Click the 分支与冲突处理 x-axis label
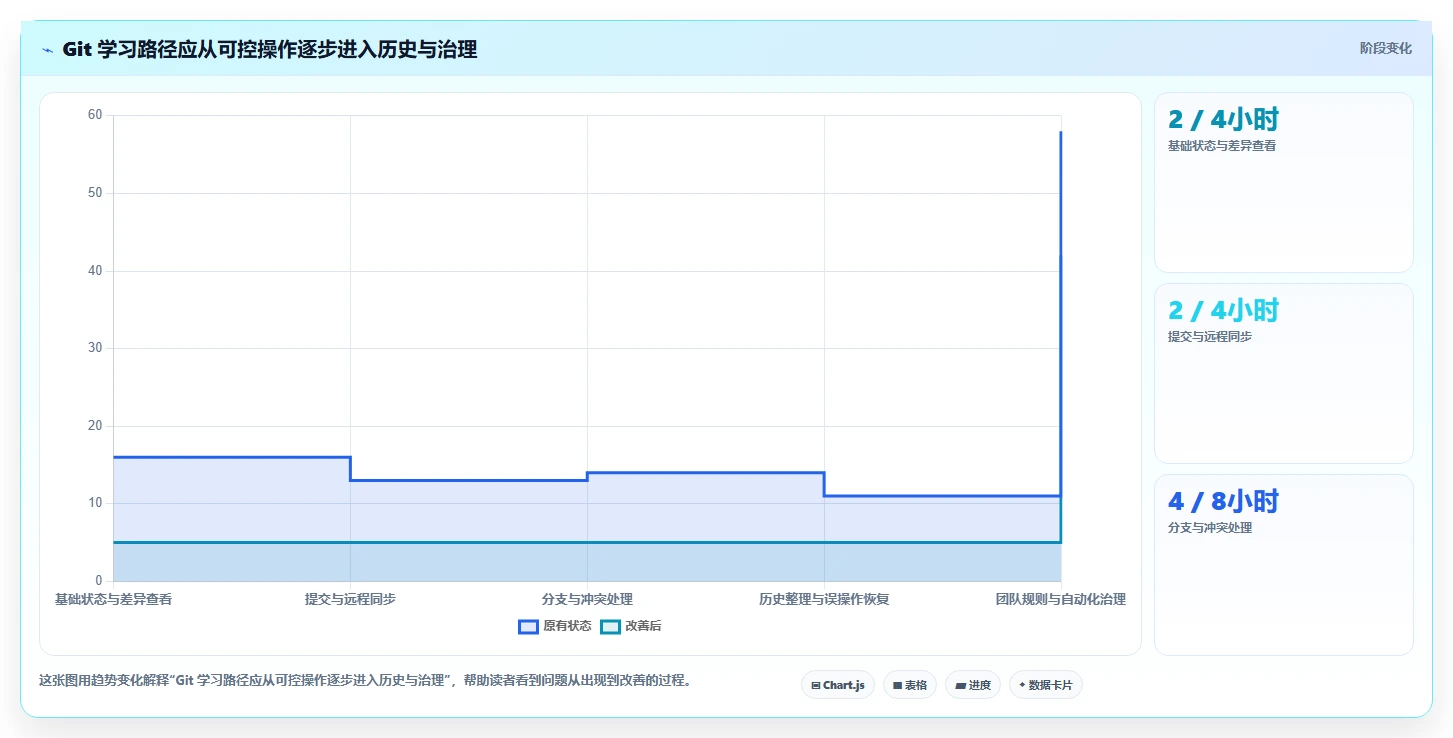 (x=587, y=600)
